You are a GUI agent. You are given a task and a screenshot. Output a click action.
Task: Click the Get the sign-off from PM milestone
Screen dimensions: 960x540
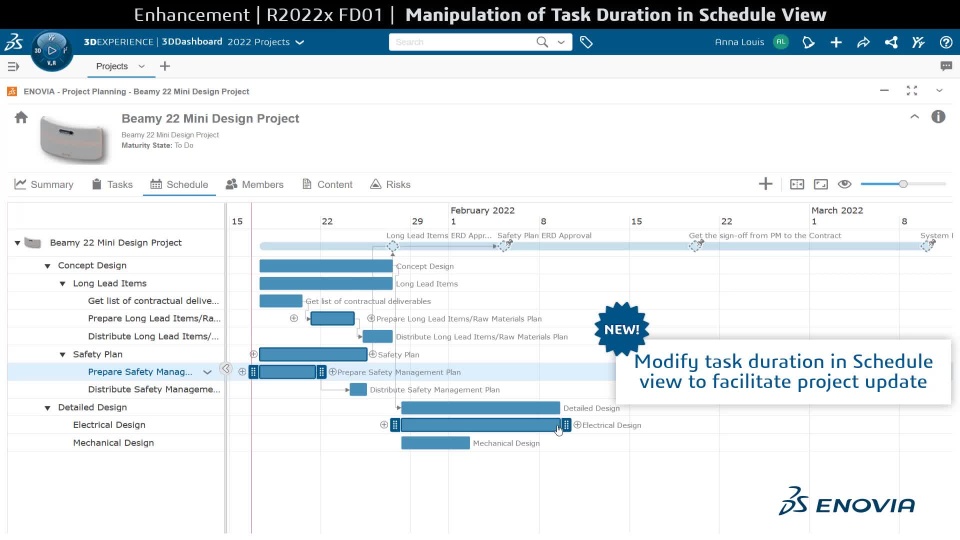[x=696, y=246]
